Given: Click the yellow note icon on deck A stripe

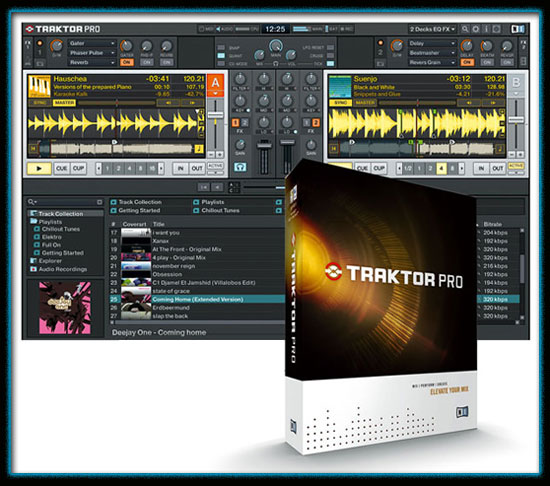Looking at the screenshot, I should (x=199, y=149).
